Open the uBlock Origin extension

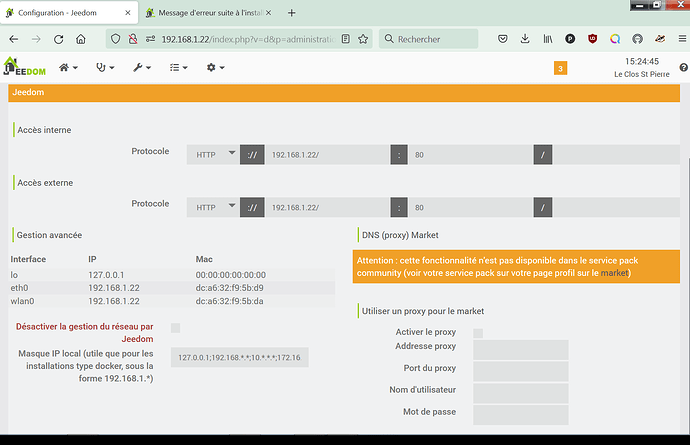592,39
